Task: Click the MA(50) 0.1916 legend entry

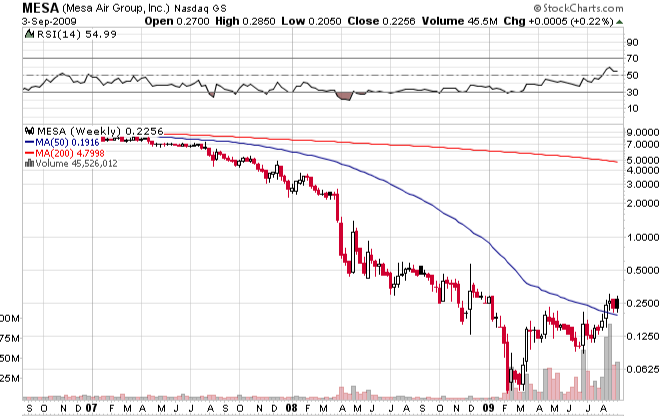Action: click(67, 142)
